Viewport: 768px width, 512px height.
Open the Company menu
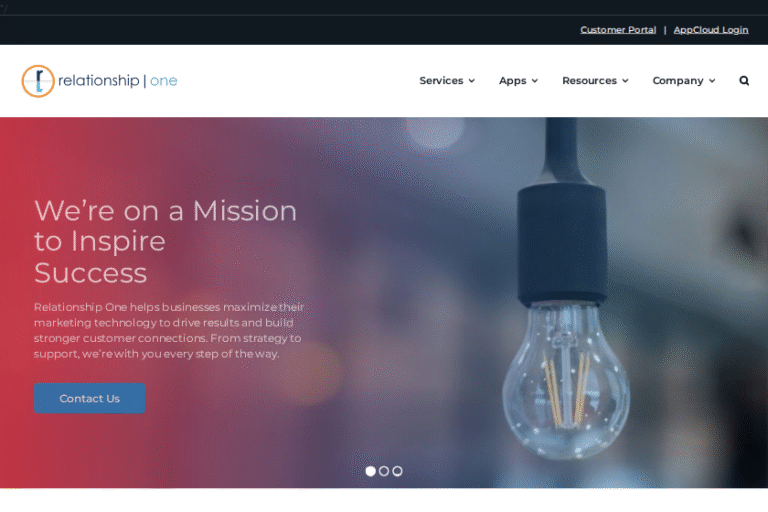point(678,80)
